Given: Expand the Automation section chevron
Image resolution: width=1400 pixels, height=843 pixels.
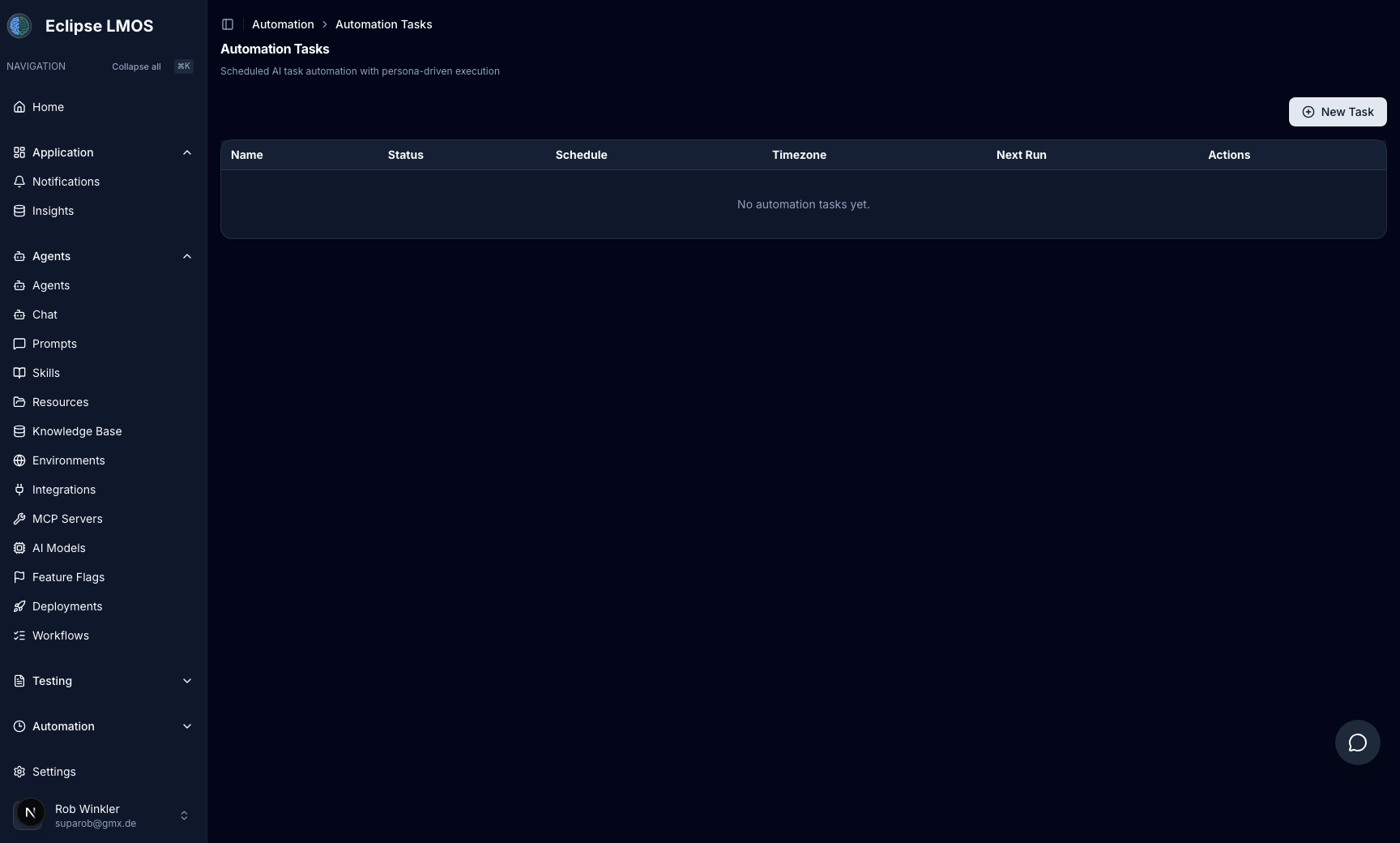Looking at the screenshot, I should click(187, 726).
